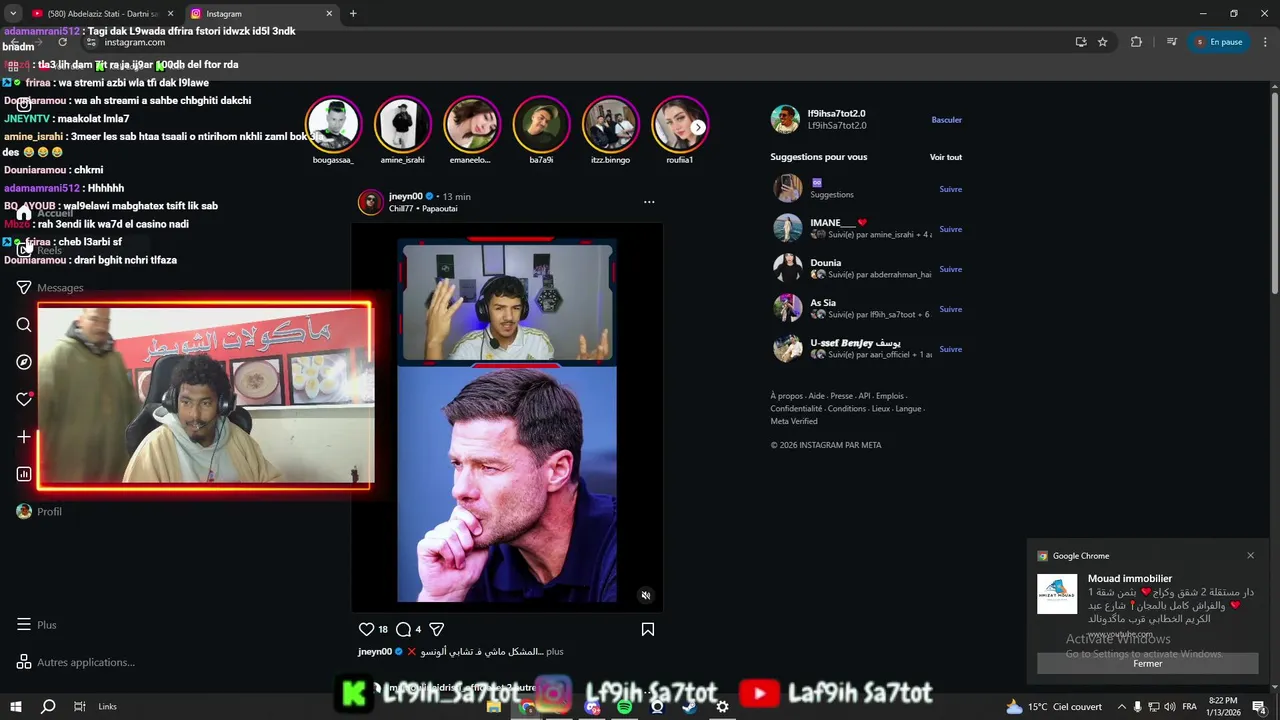Open Steam from the taskbar
The image size is (1280, 720).
[x=689, y=707]
